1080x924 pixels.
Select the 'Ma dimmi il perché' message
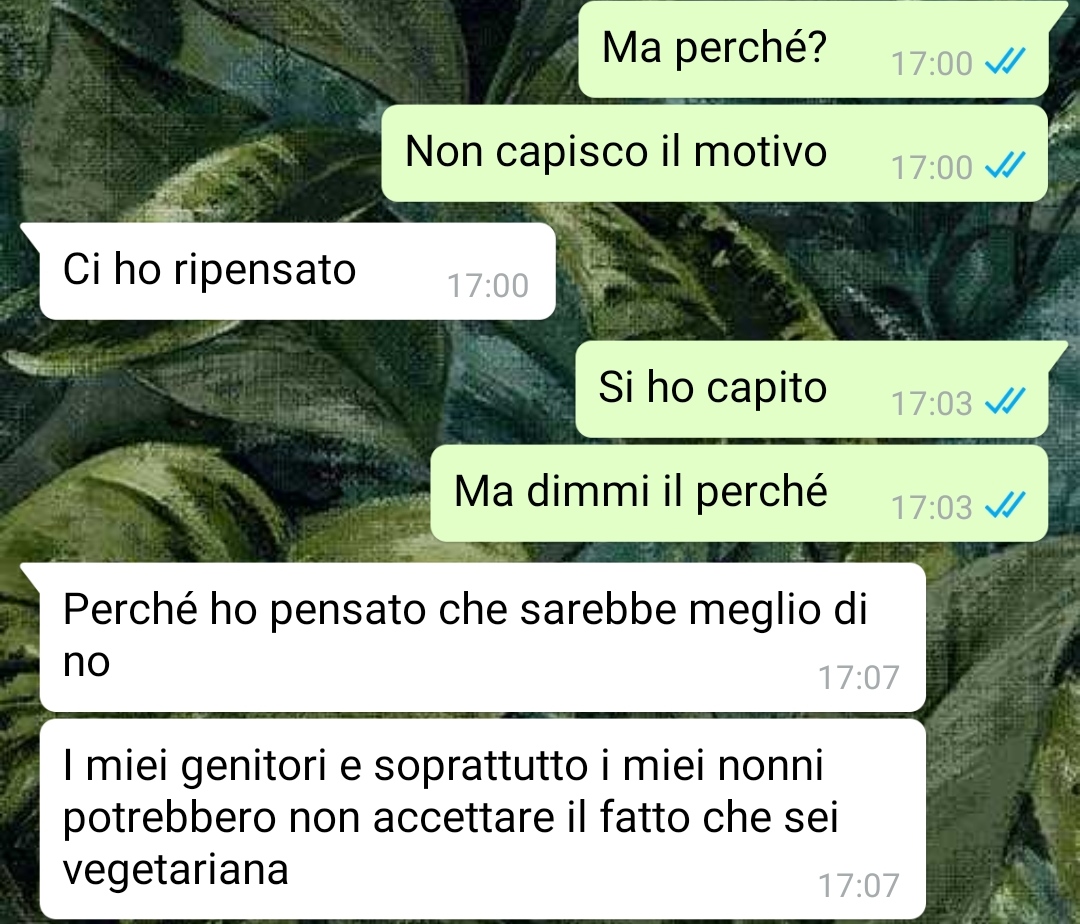click(740, 493)
